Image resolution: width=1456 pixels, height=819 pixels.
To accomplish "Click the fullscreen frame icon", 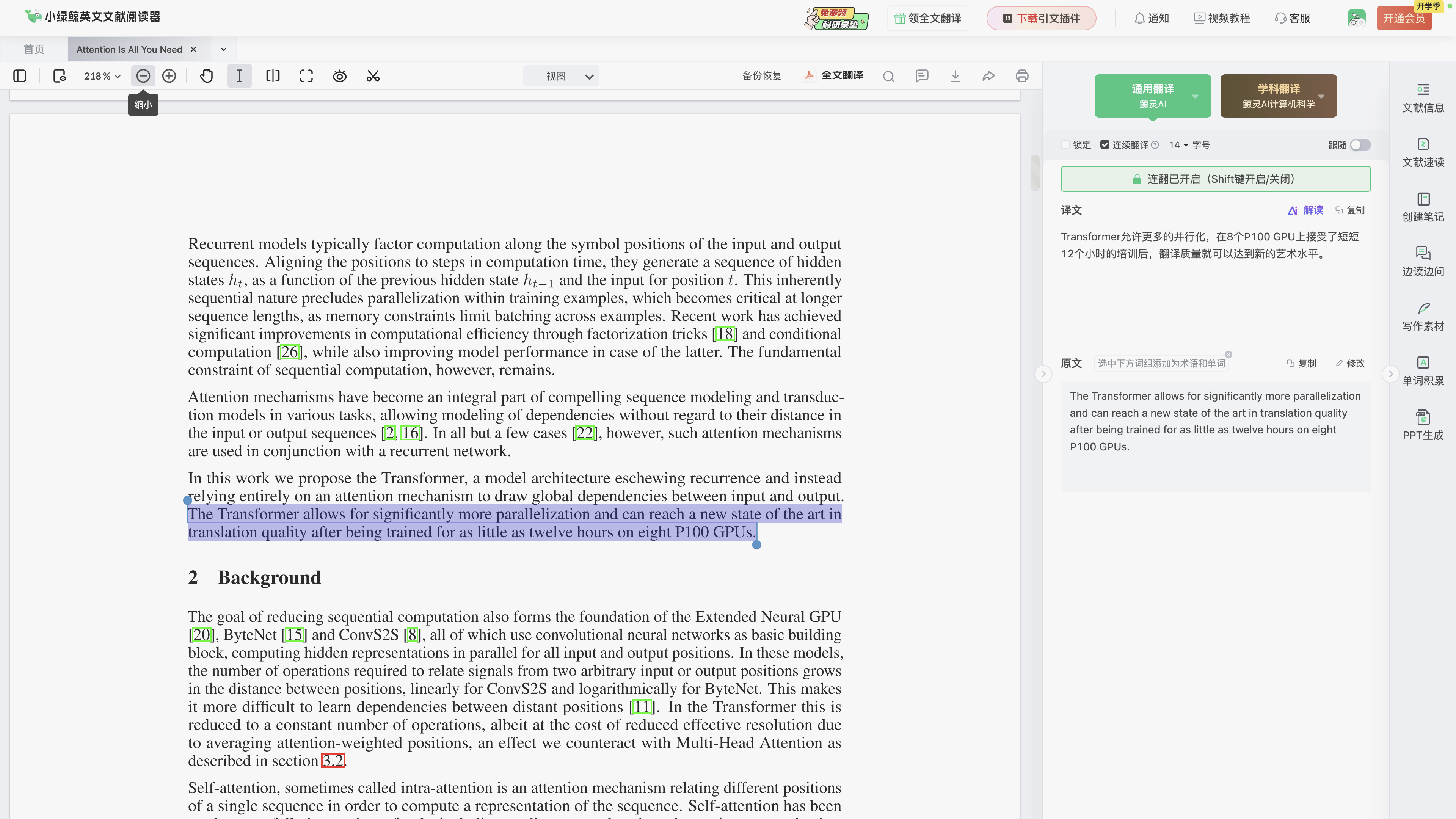I will coord(306,76).
